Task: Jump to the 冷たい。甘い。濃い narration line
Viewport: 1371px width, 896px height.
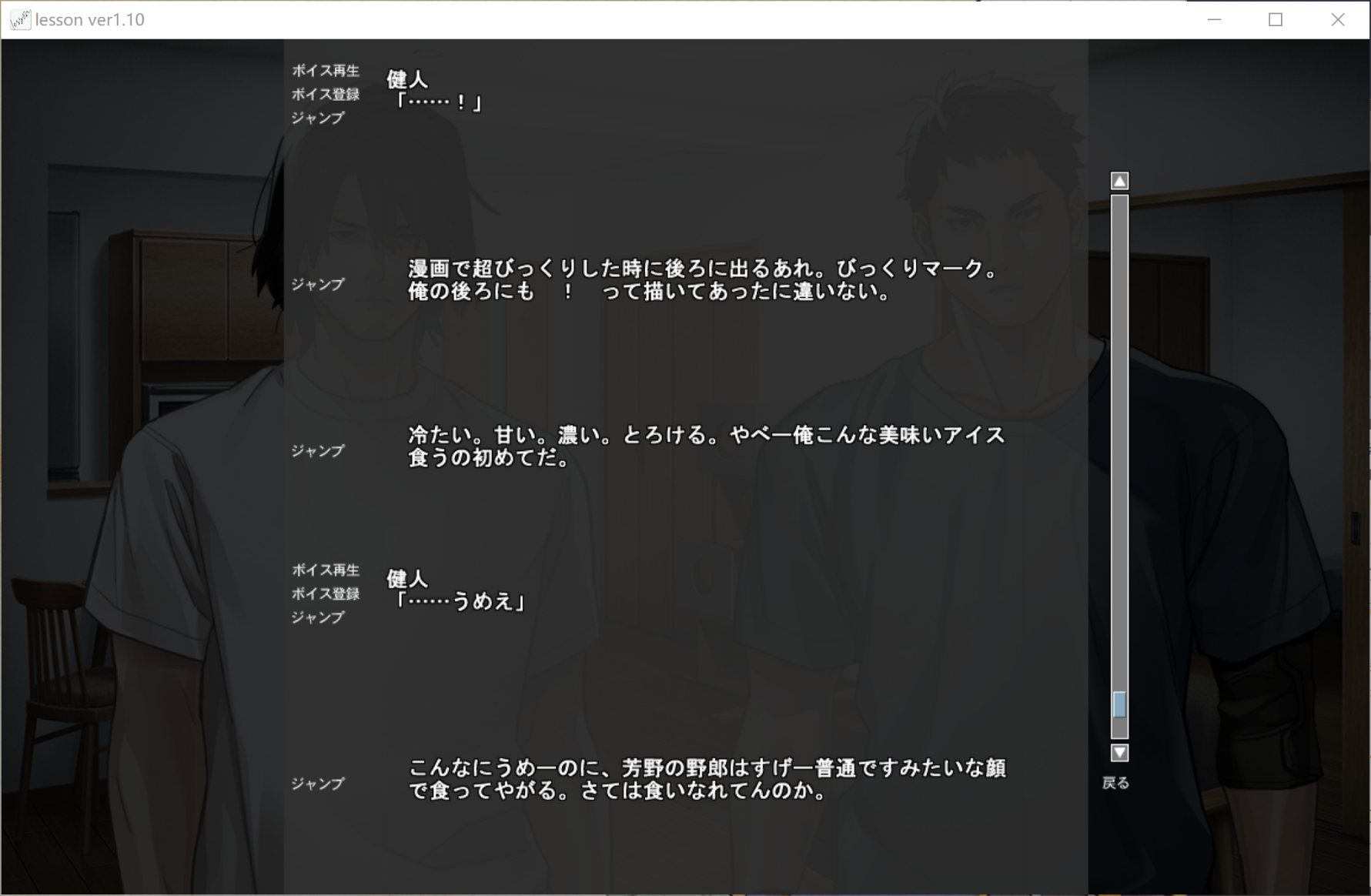Action: click(317, 450)
